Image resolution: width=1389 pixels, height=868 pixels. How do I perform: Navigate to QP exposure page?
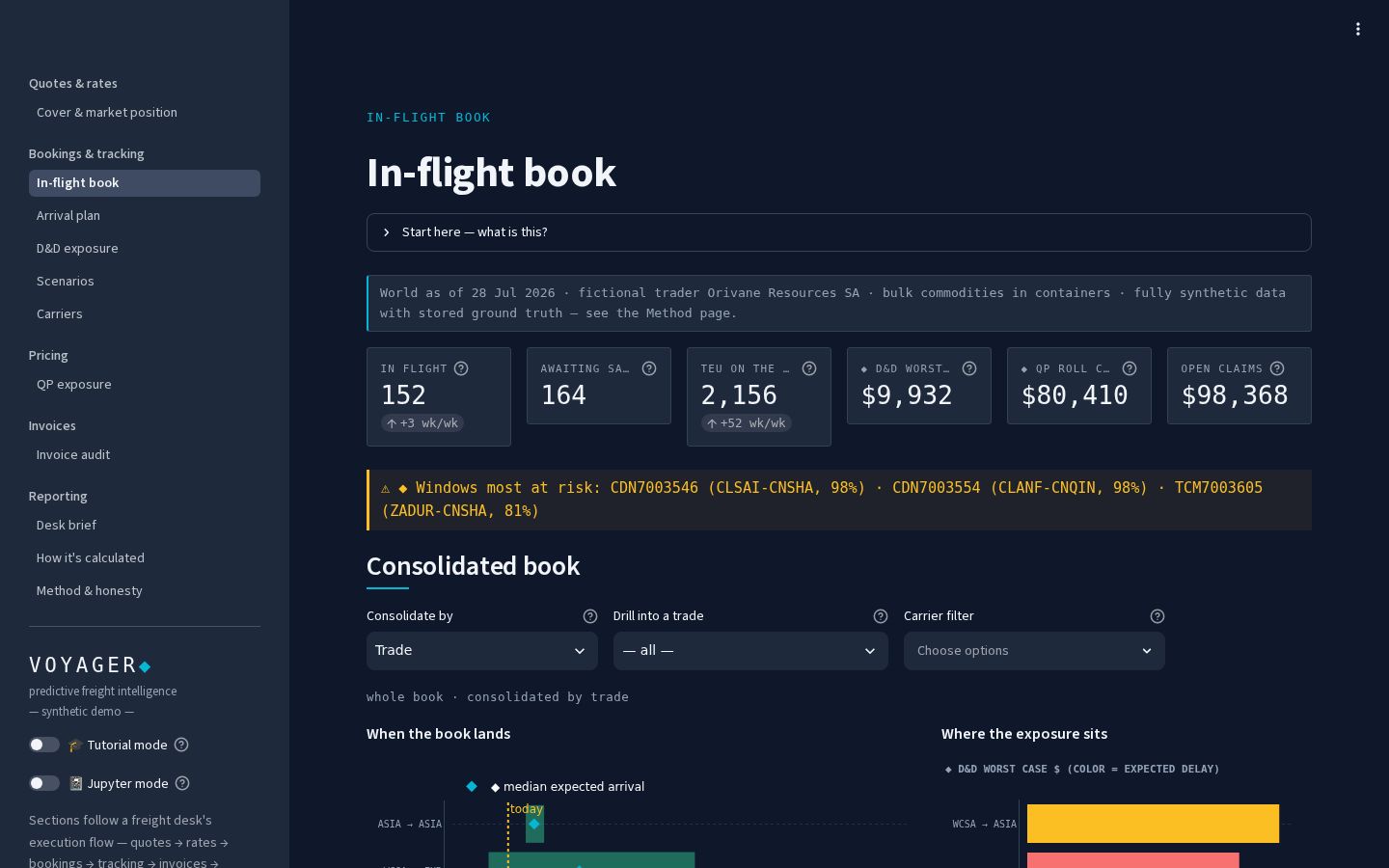pyautogui.click(x=145, y=385)
